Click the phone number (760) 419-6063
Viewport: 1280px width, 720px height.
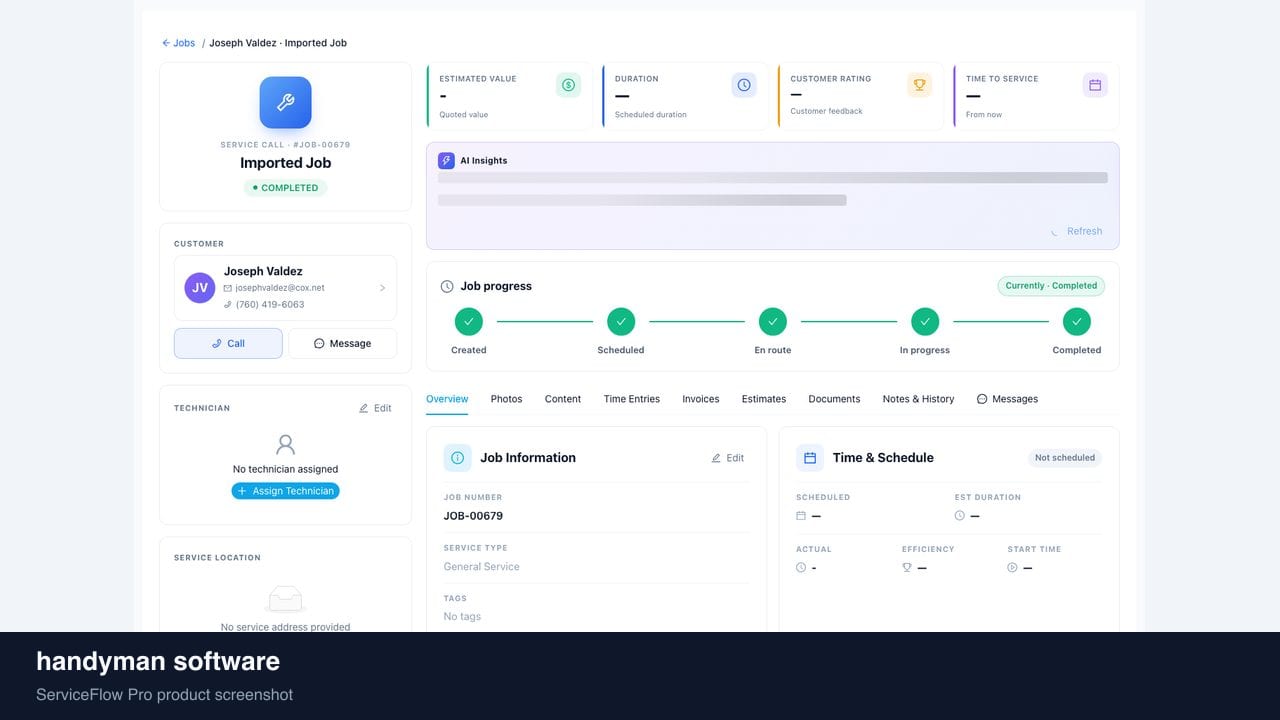click(x=270, y=305)
